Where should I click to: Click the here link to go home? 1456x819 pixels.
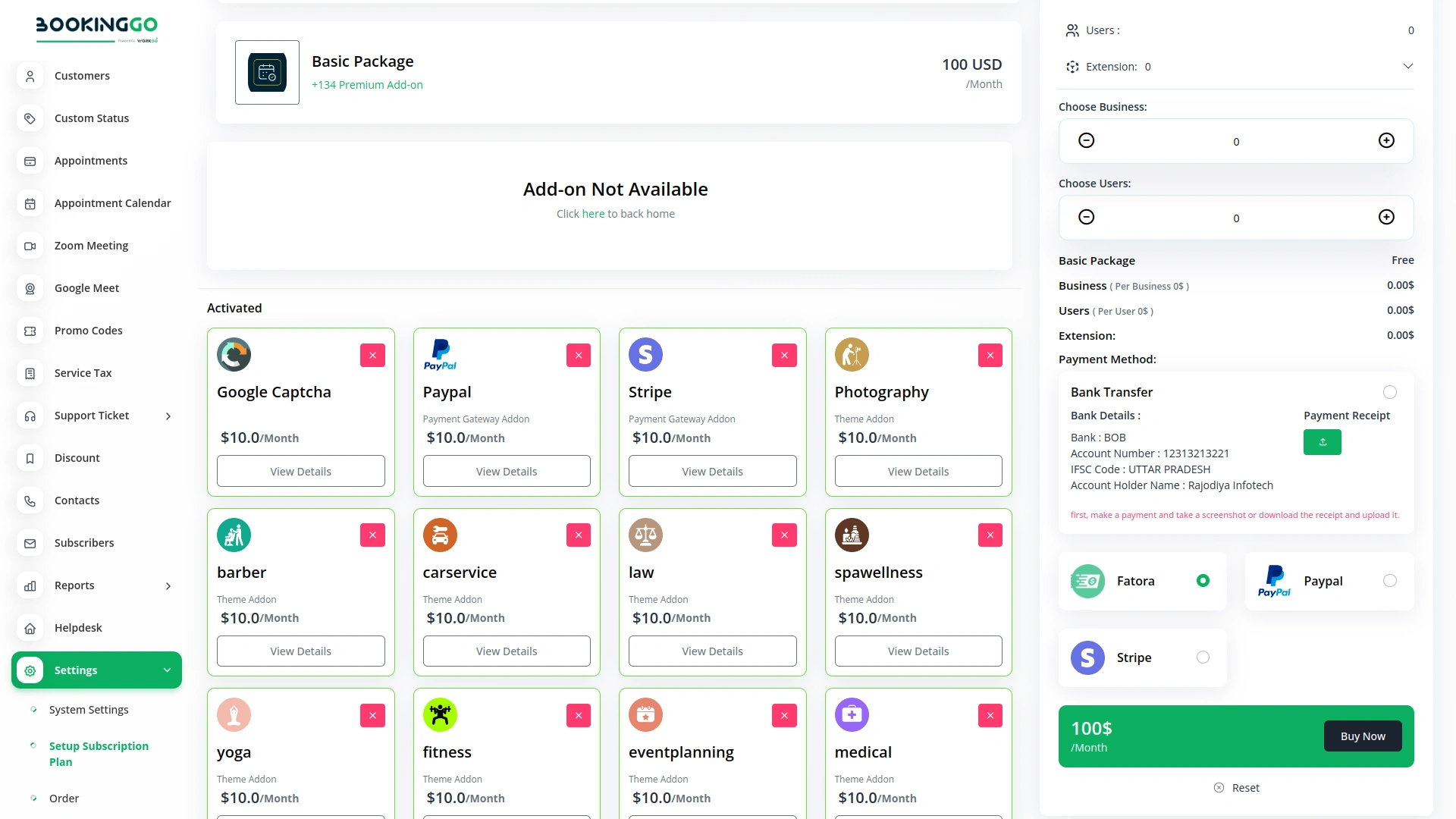pos(592,213)
